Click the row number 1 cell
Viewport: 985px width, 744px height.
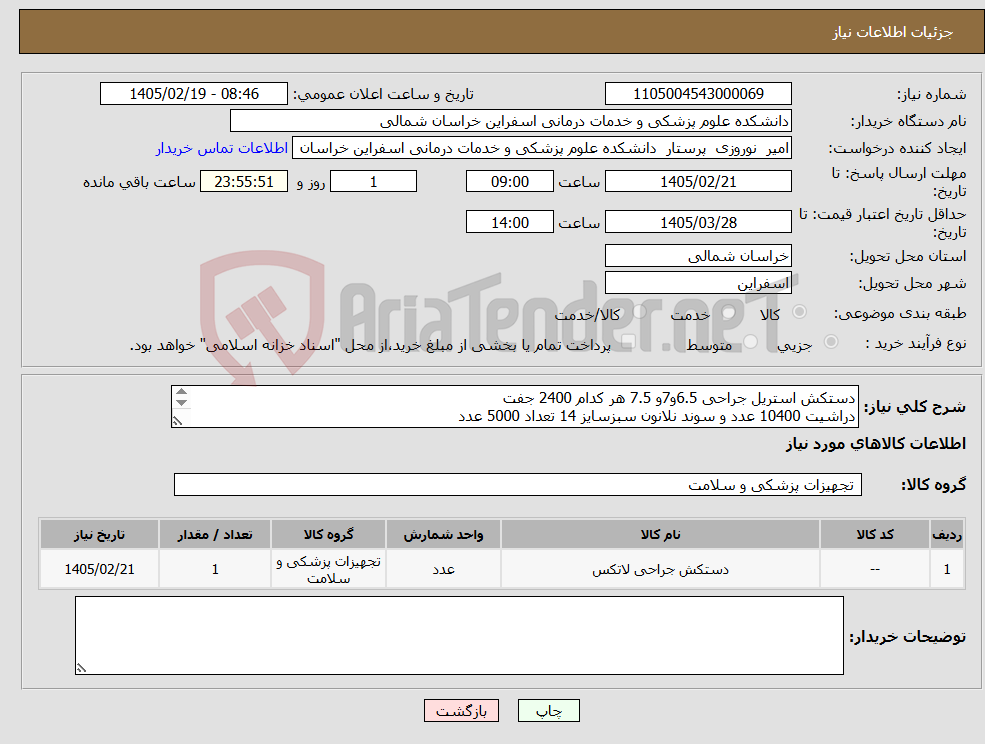click(947, 569)
